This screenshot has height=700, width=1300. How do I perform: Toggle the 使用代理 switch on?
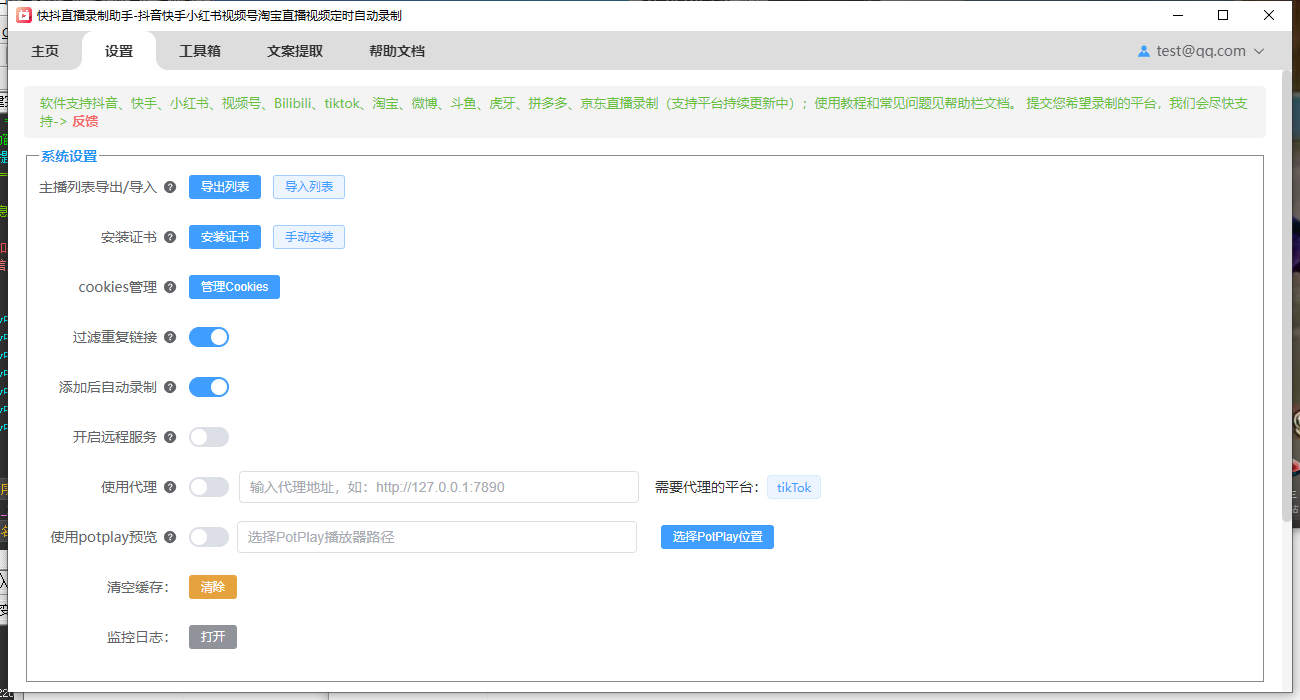coord(209,487)
